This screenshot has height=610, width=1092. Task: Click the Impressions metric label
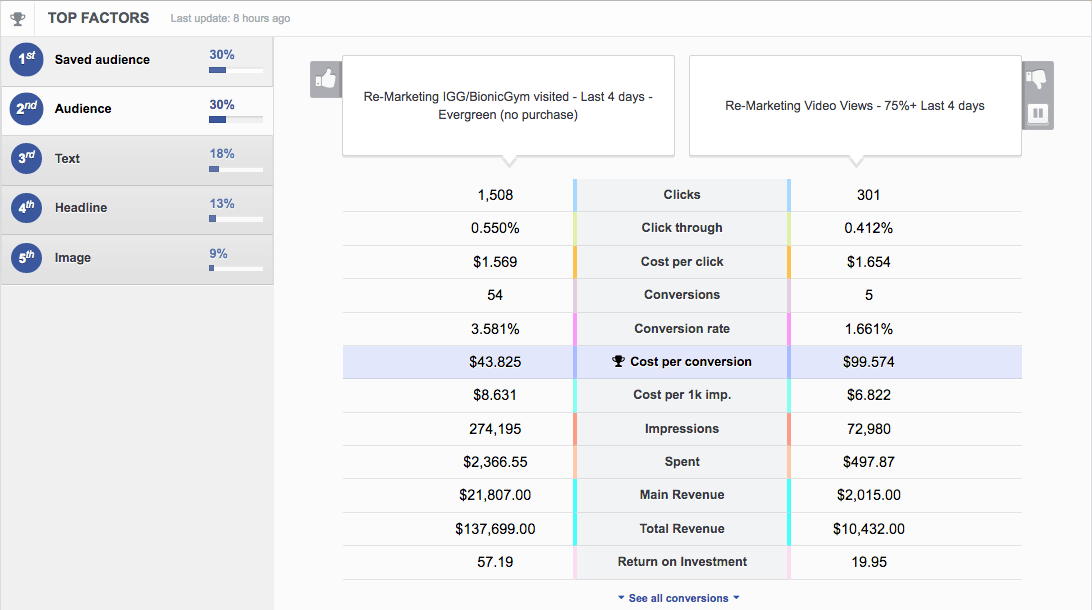pos(682,429)
